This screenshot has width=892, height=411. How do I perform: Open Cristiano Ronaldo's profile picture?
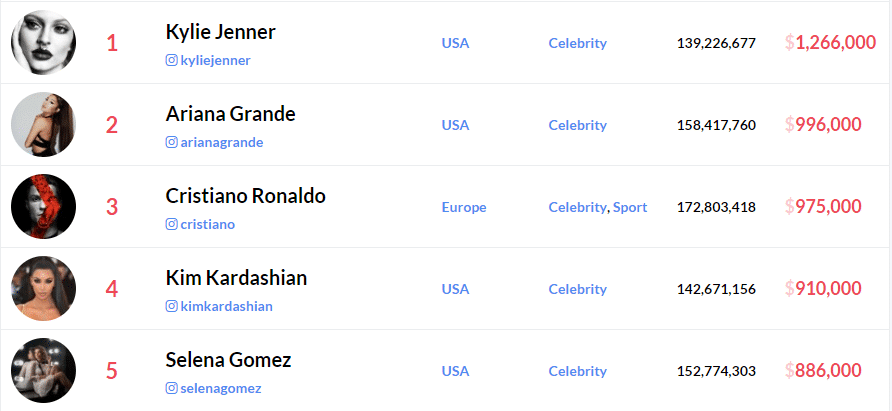point(43,207)
